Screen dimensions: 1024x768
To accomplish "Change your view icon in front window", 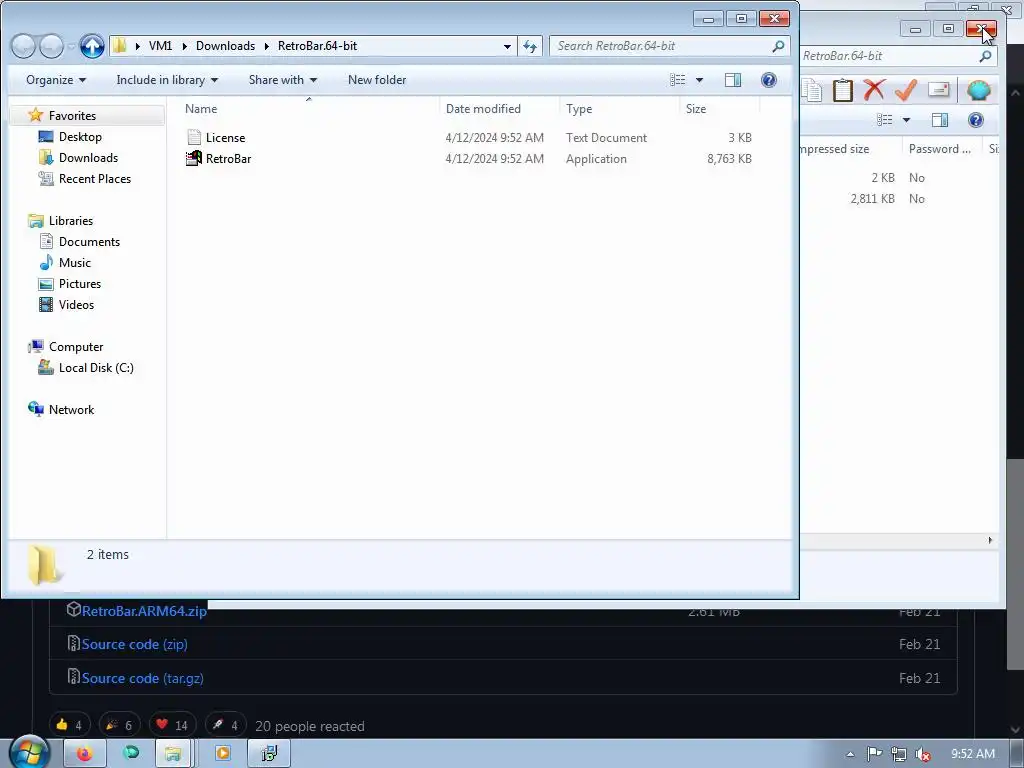I will click(678, 80).
